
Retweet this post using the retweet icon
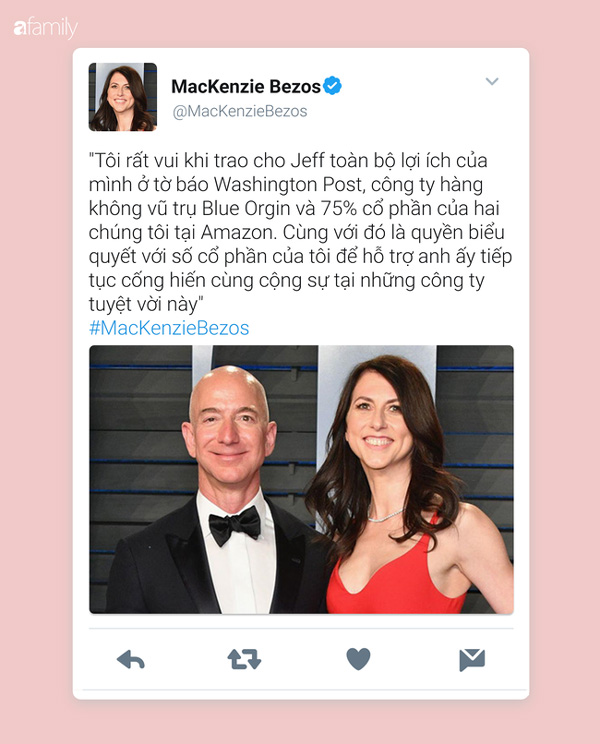click(244, 659)
